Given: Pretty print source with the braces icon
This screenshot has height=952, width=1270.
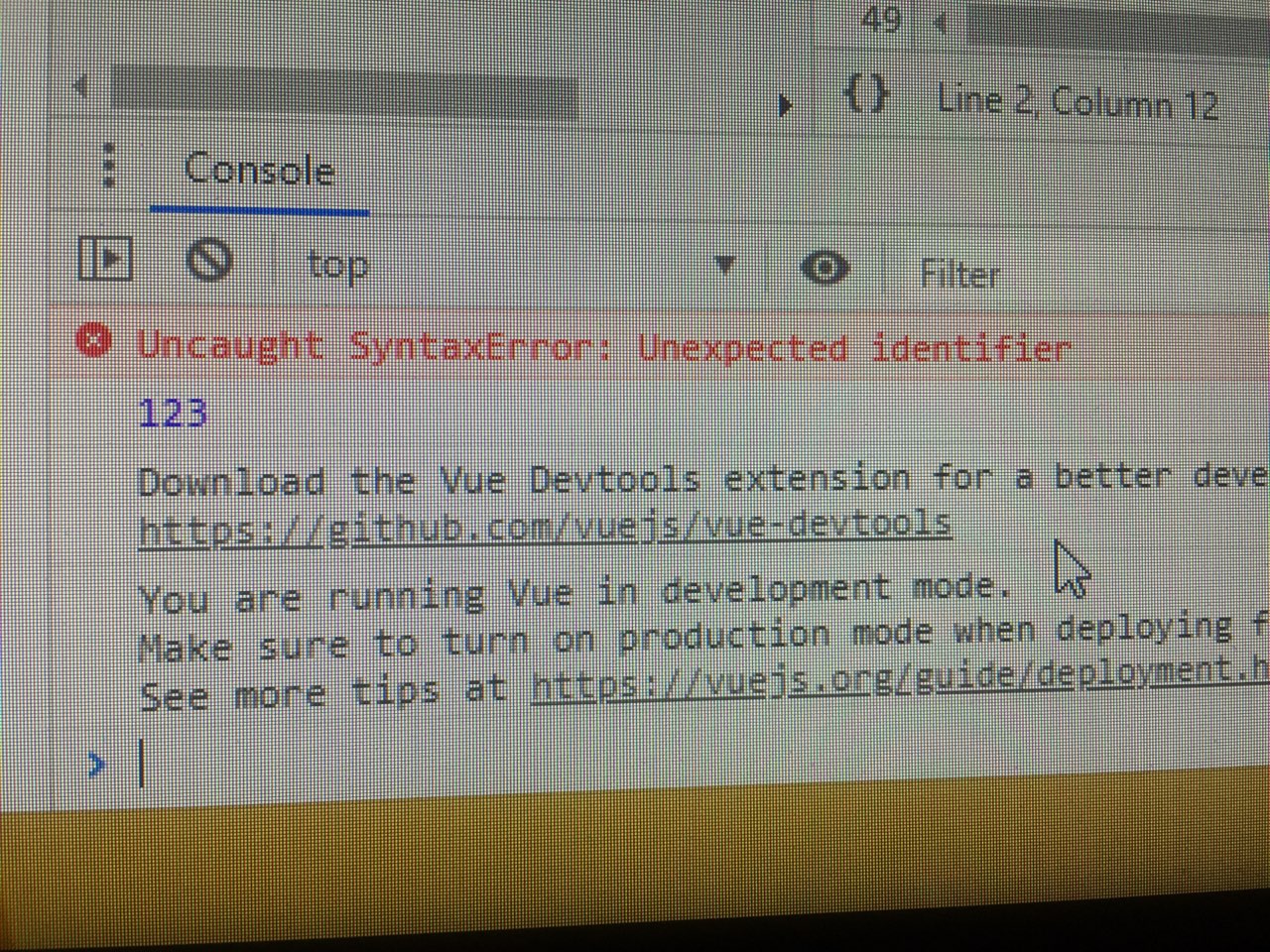Looking at the screenshot, I should click(866, 95).
